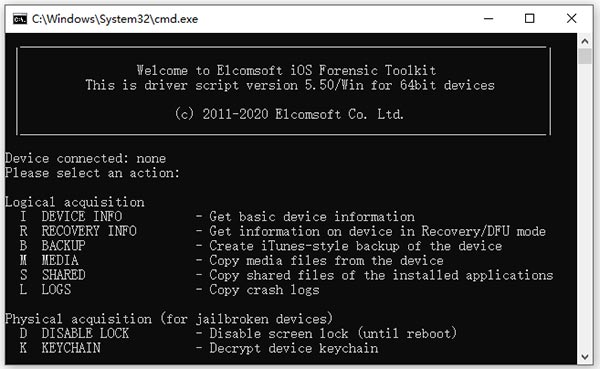Click the RECOVERY INFO menu line

[x=282, y=231]
